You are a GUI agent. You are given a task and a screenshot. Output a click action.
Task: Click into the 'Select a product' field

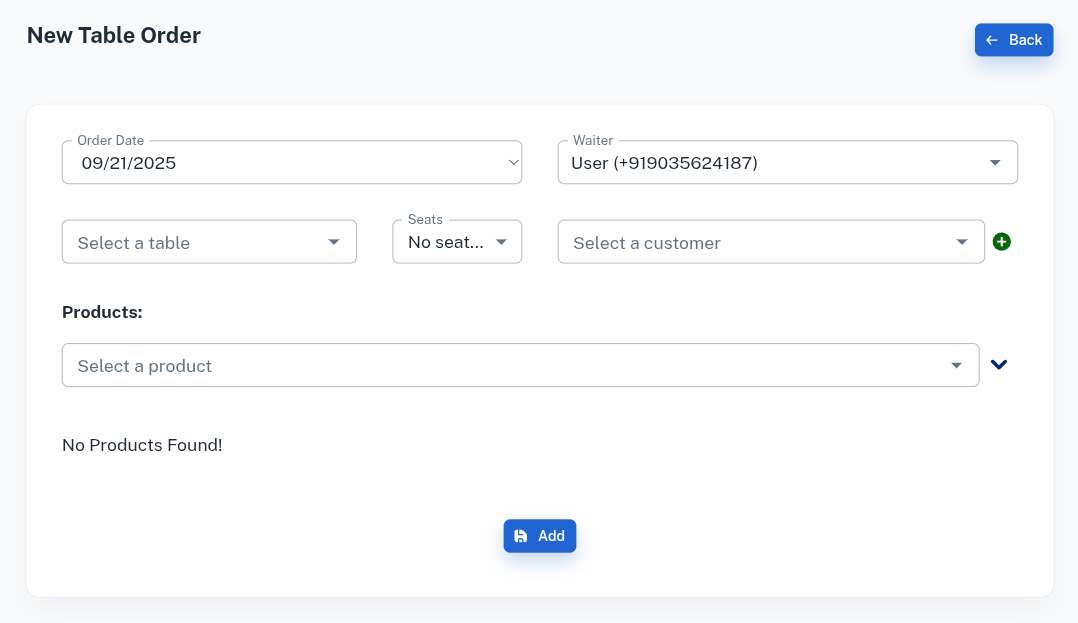[x=500, y=366]
